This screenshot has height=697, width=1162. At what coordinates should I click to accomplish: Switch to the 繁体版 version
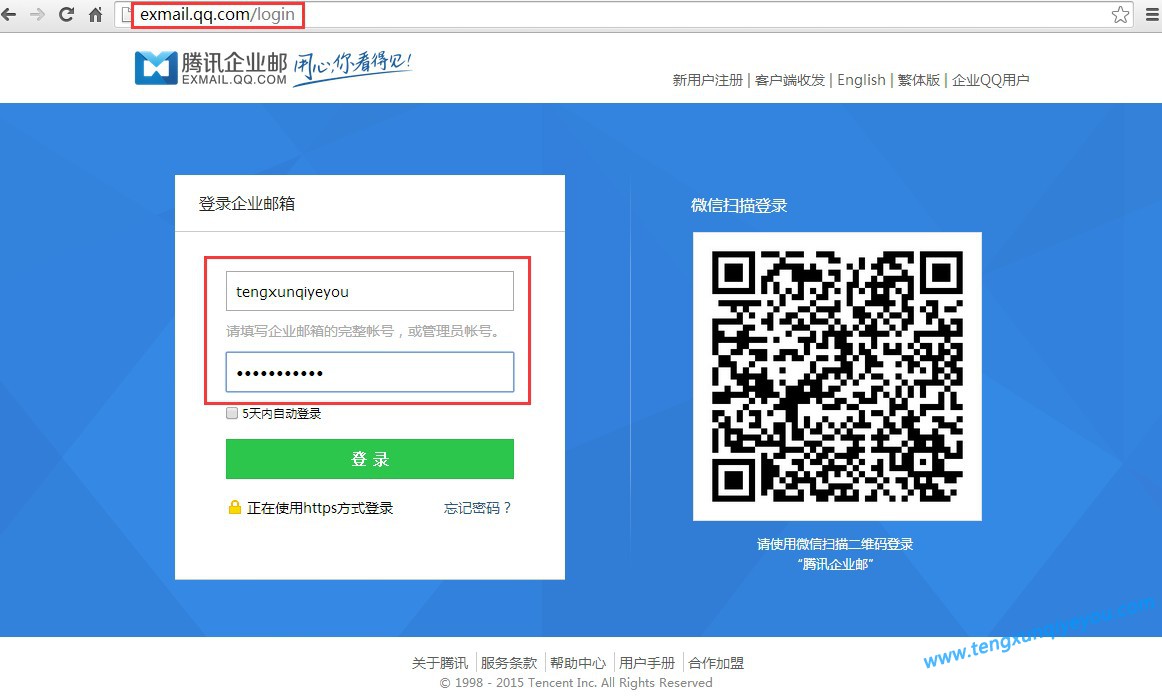tap(918, 80)
